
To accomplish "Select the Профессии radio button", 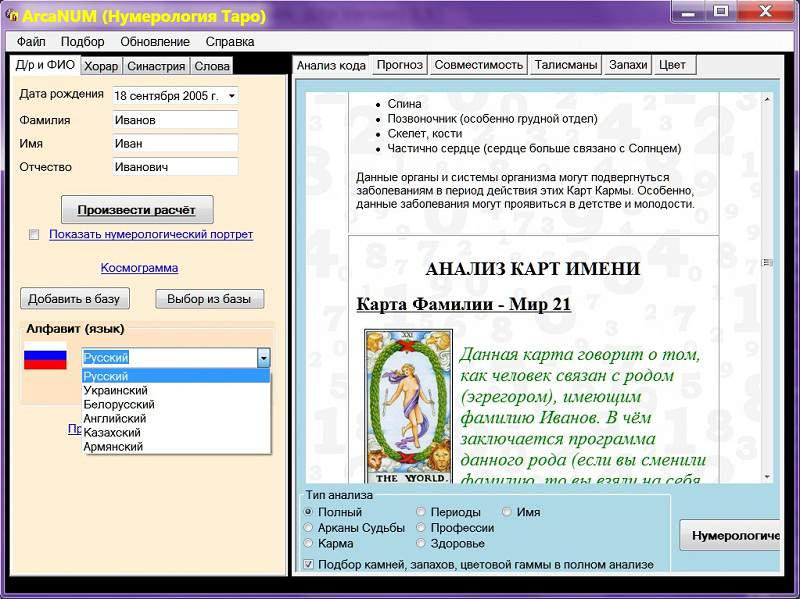I will point(421,528).
